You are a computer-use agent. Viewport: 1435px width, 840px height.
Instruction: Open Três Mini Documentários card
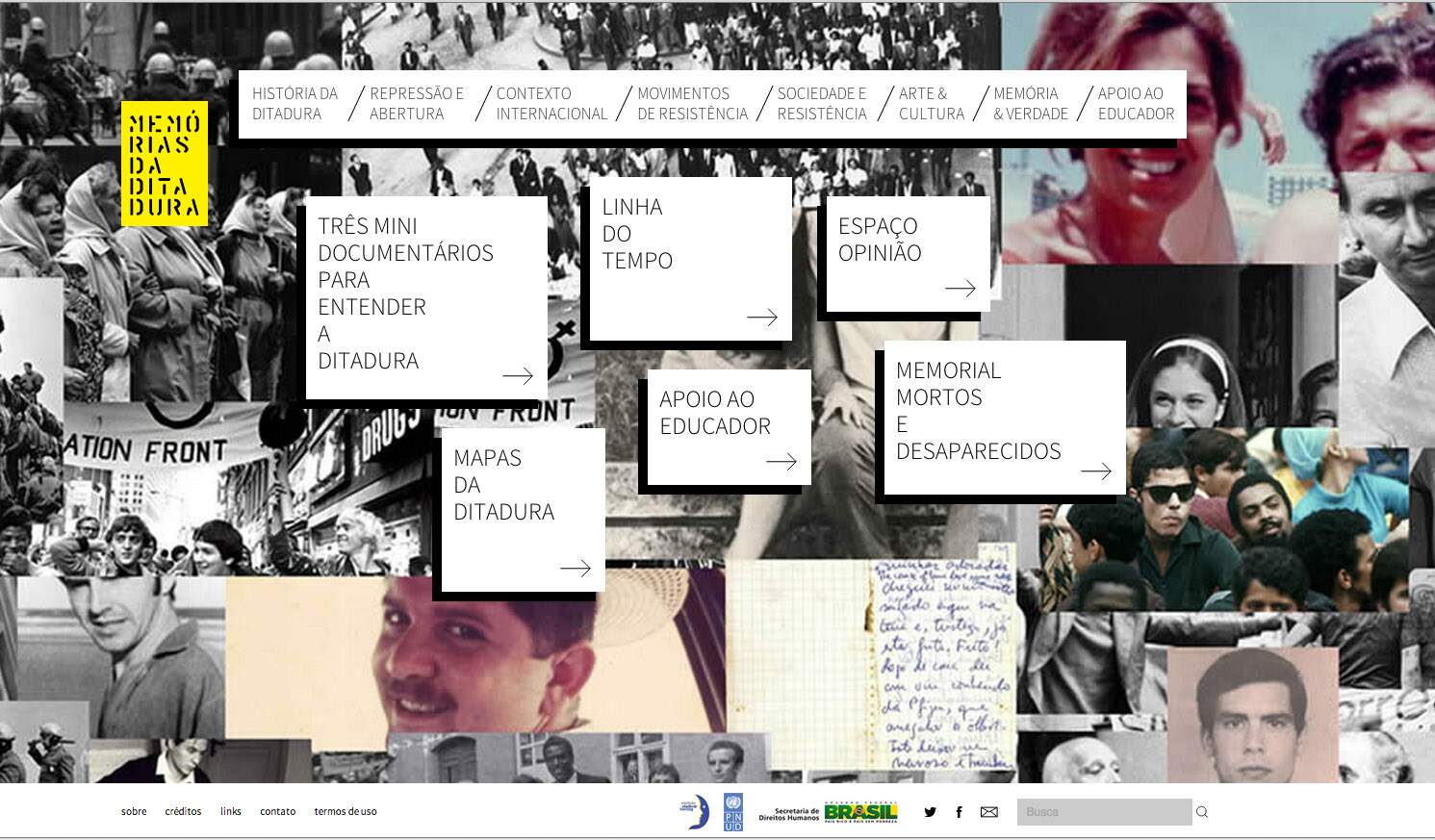[425, 296]
